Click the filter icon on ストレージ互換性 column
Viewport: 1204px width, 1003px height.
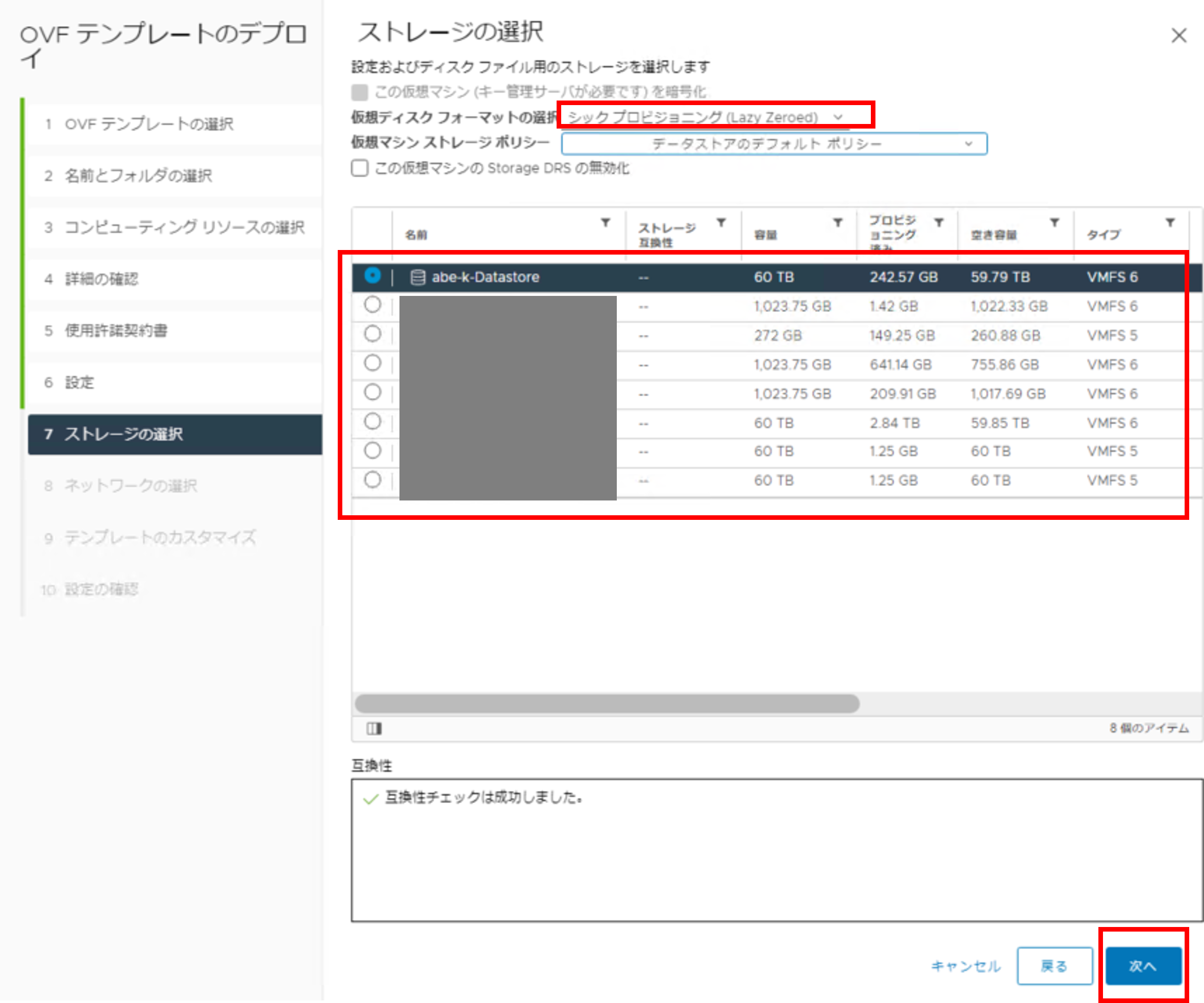coord(721,222)
